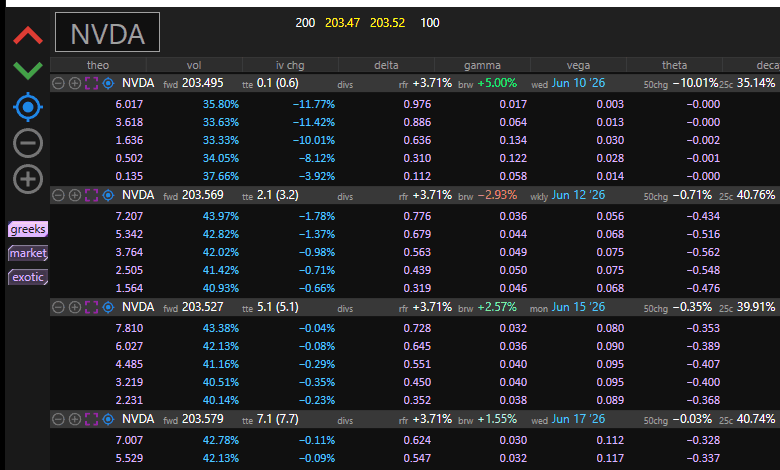
Task: Click 50chg value −0.71%
Action: point(692,195)
